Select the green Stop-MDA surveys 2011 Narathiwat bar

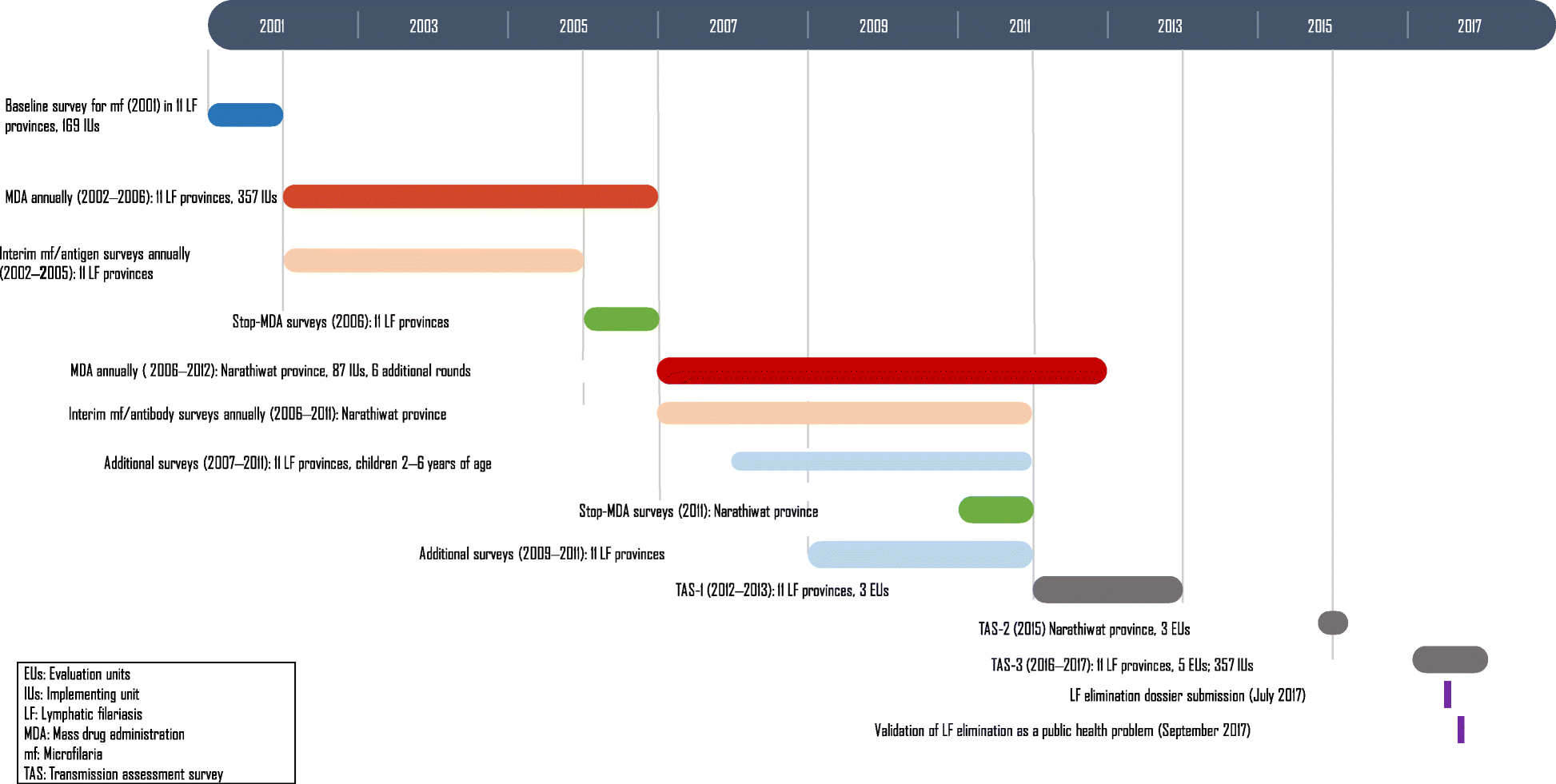coord(996,510)
